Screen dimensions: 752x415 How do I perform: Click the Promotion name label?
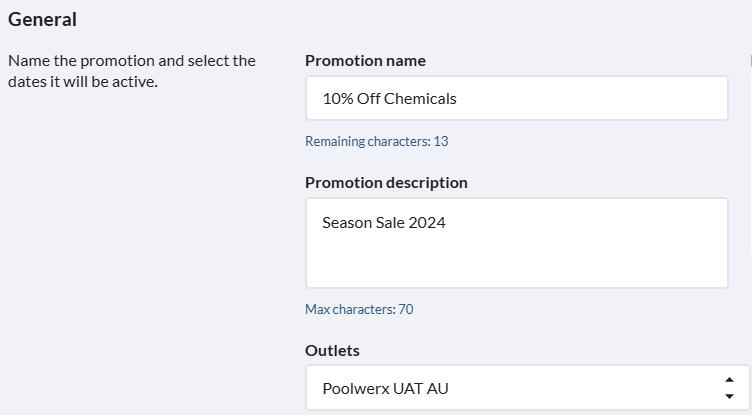[x=365, y=60]
